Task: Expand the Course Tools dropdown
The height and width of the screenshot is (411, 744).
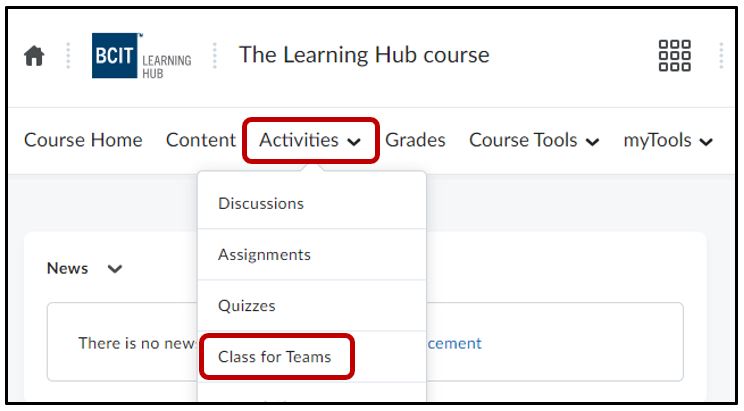Action: coord(534,140)
